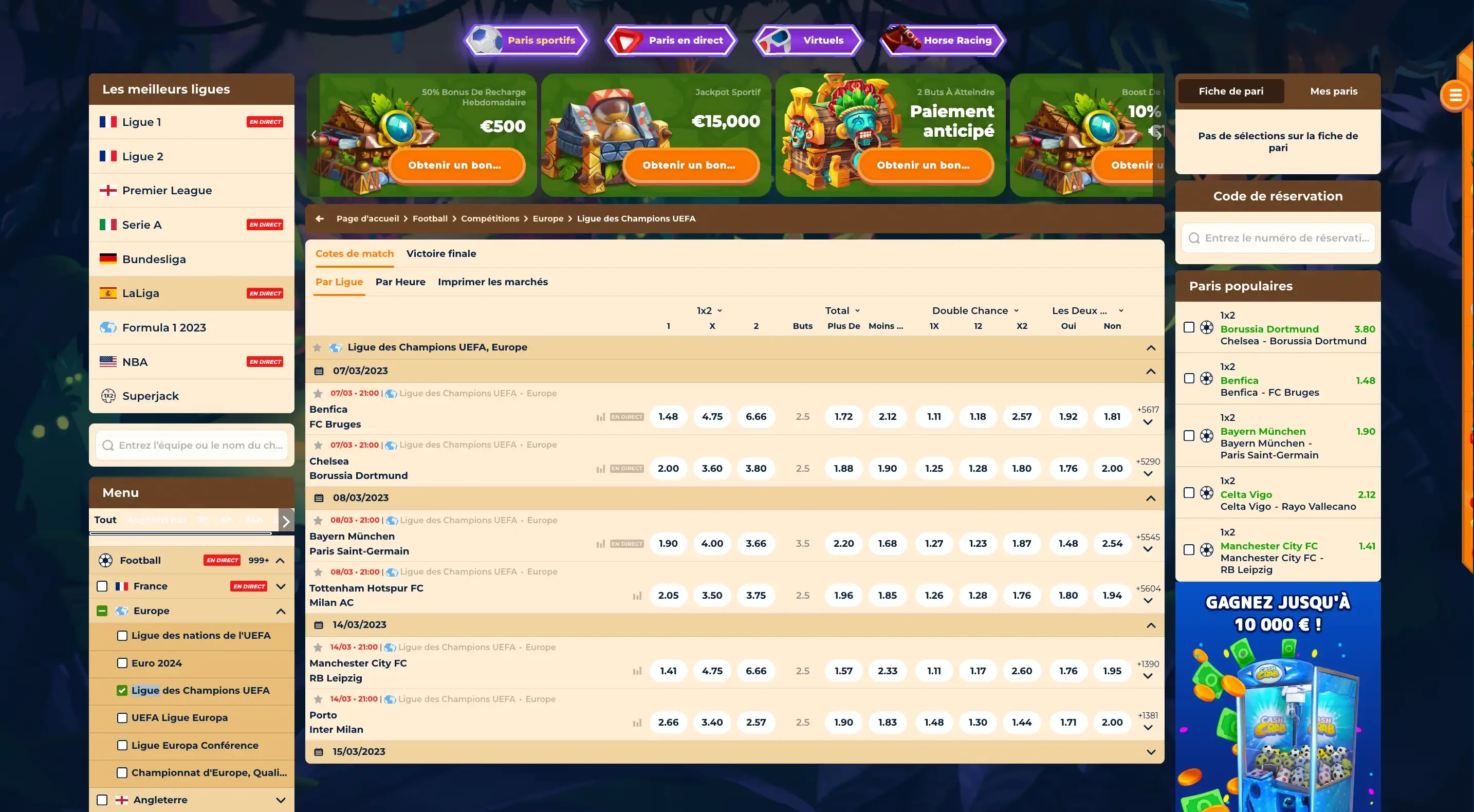Check the UEFA Ligue Europa checkbox
Viewport: 1474px width, 812px height.
[122, 717]
